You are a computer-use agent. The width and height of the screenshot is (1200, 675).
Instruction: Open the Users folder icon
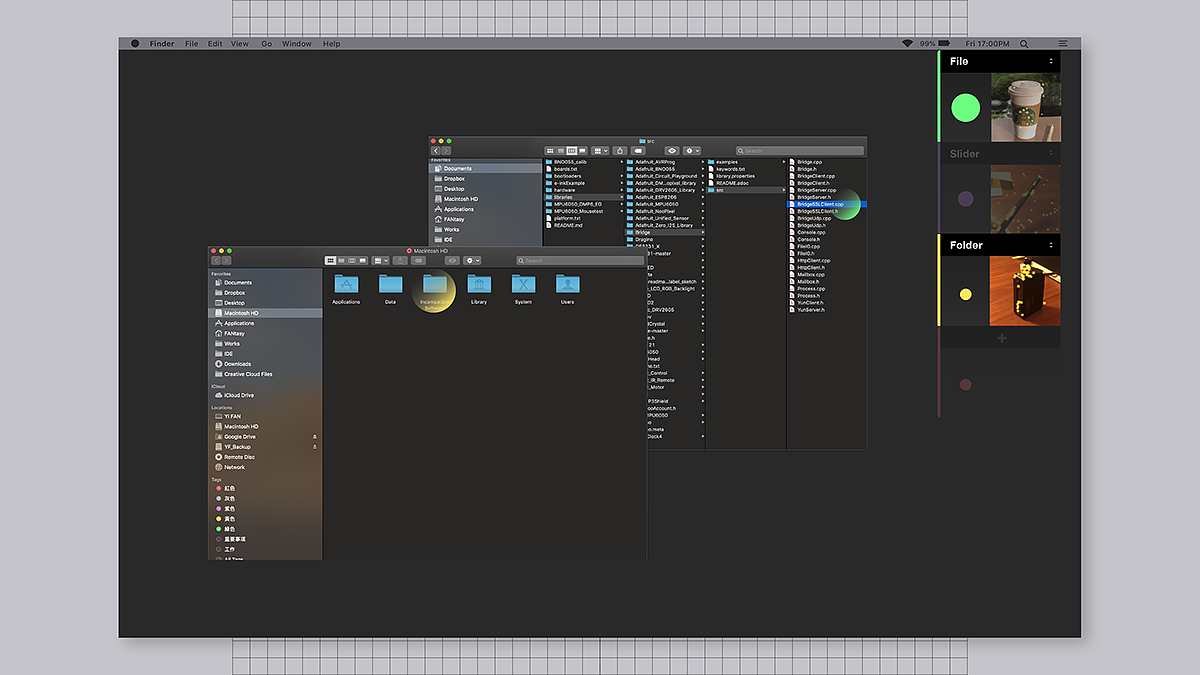click(567, 285)
